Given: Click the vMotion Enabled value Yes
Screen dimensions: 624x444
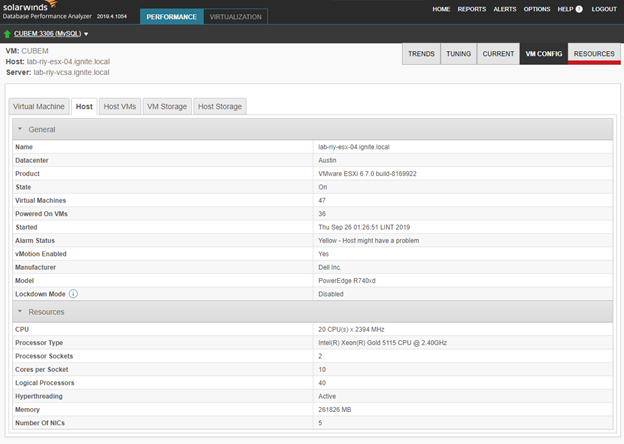Looking at the screenshot, I should pyautogui.click(x=324, y=254).
